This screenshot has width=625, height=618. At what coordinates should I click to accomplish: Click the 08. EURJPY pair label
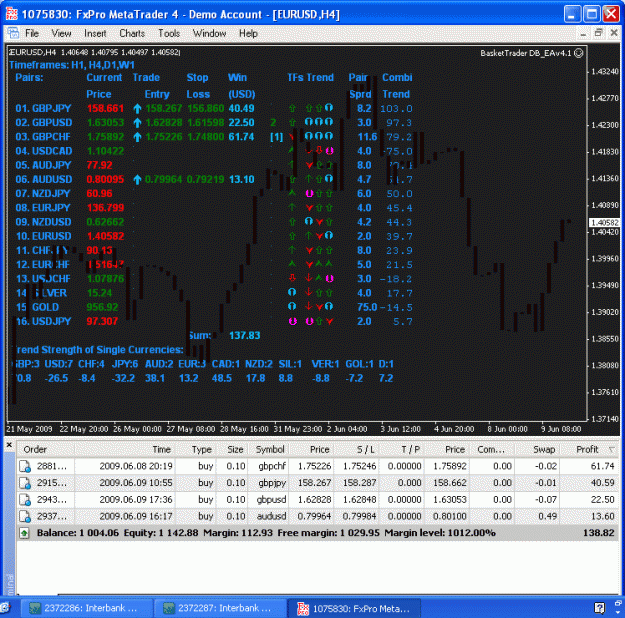(x=43, y=208)
